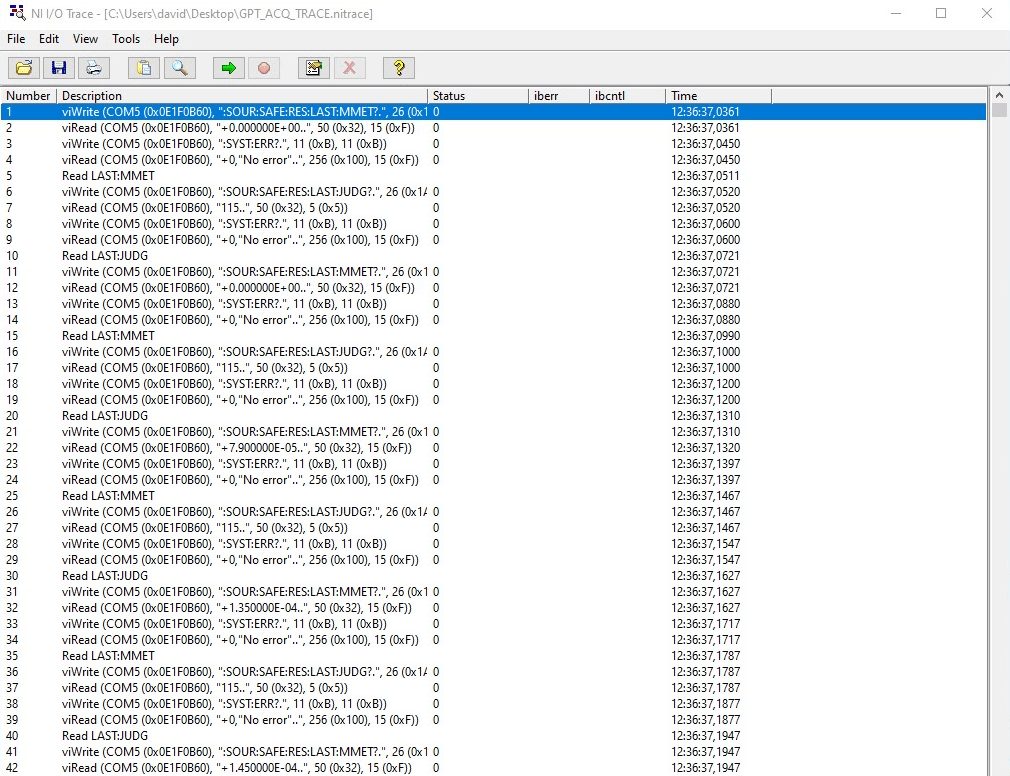
Task: Select the viRead +1.350000E-04 row
Action: click(493, 607)
